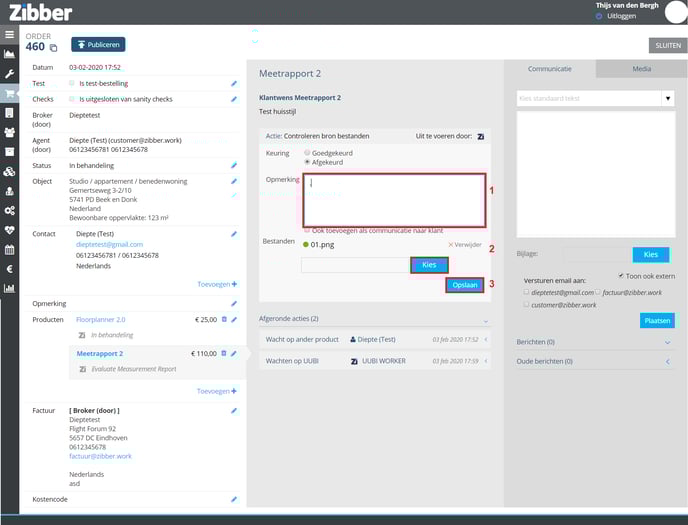
Task: Click the shopping cart orders icon
Action: tap(9, 95)
